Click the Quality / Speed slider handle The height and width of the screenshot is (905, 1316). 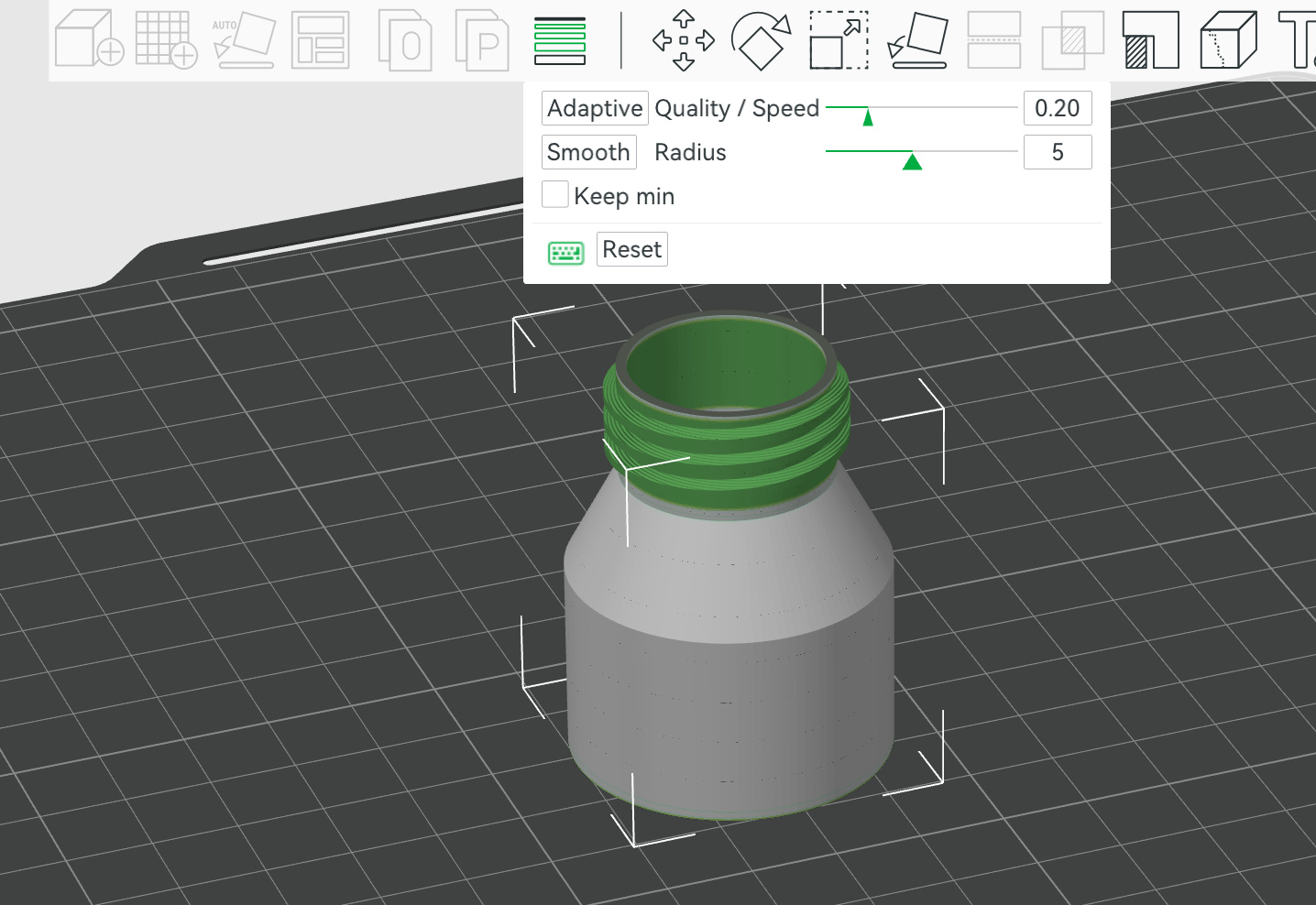pos(868,116)
